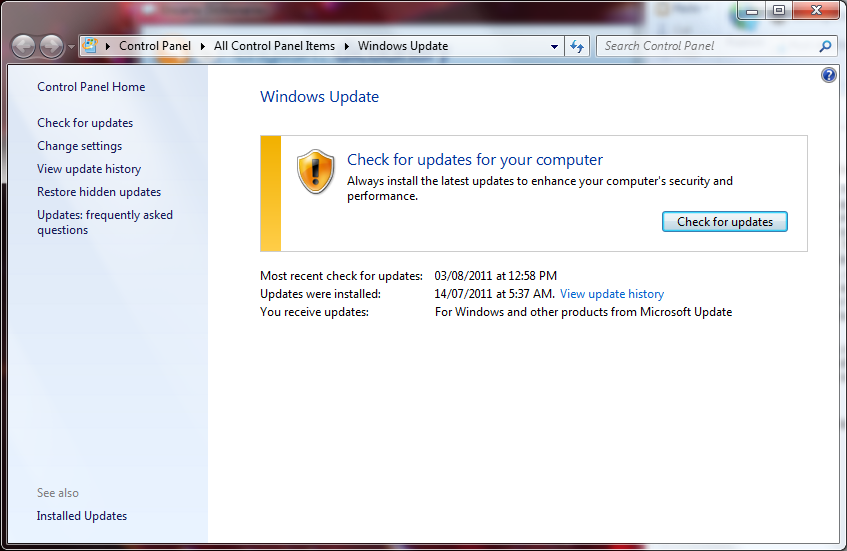
Task: Click For Windows and other products text
Action: point(583,312)
